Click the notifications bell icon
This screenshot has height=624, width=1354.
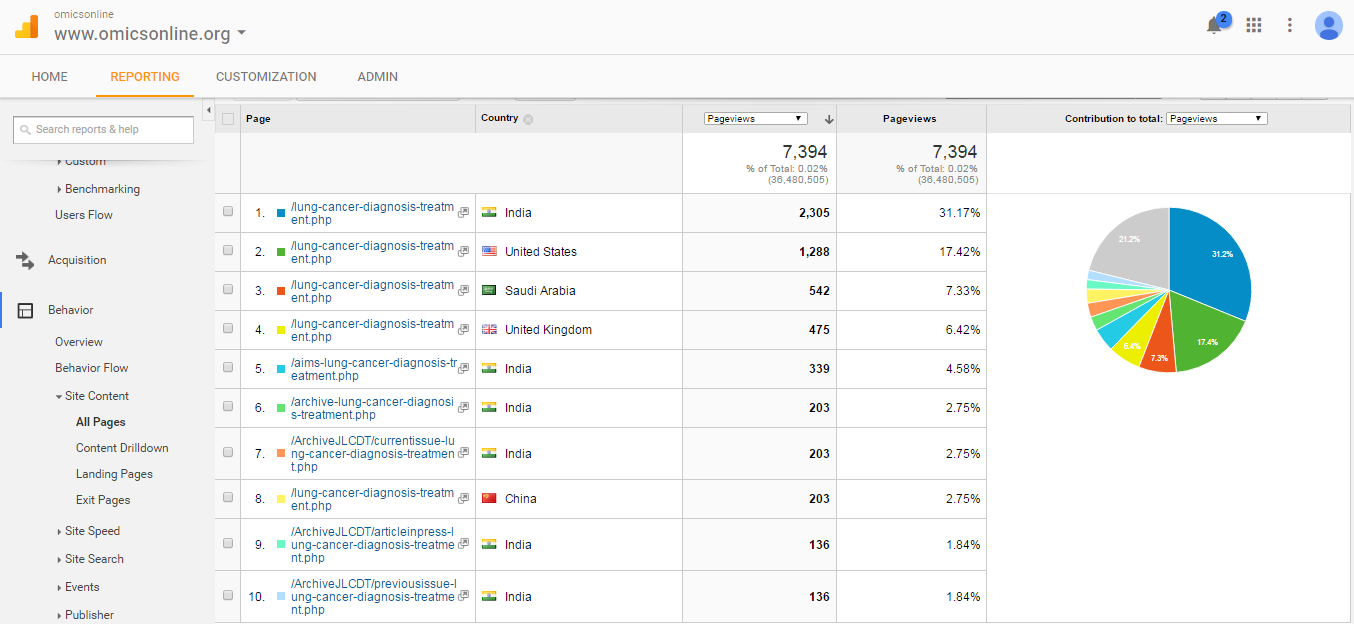1215,26
